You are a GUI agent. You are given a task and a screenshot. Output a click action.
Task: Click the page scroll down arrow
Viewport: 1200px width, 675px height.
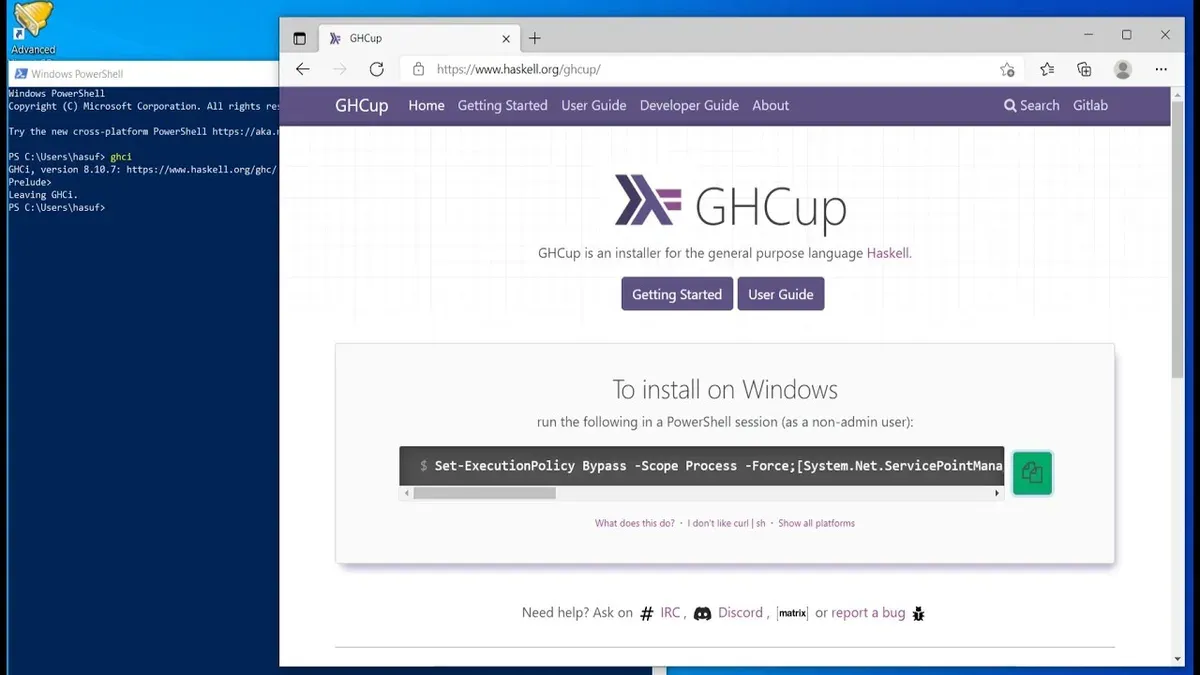[x=1177, y=660]
